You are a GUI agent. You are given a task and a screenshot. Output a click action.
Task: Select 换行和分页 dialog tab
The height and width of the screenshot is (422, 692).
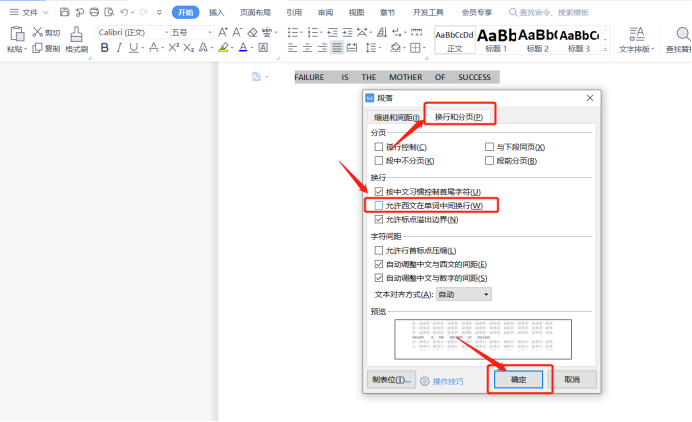(x=459, y=117)
